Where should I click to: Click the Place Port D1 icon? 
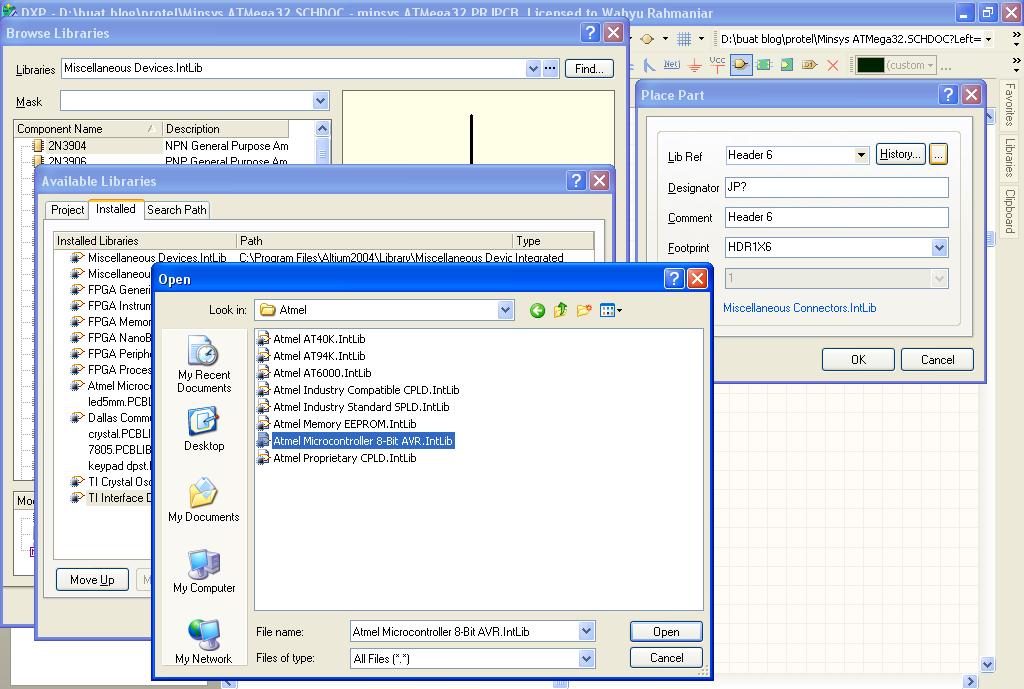pyautogui.click(x=810, y=65)
